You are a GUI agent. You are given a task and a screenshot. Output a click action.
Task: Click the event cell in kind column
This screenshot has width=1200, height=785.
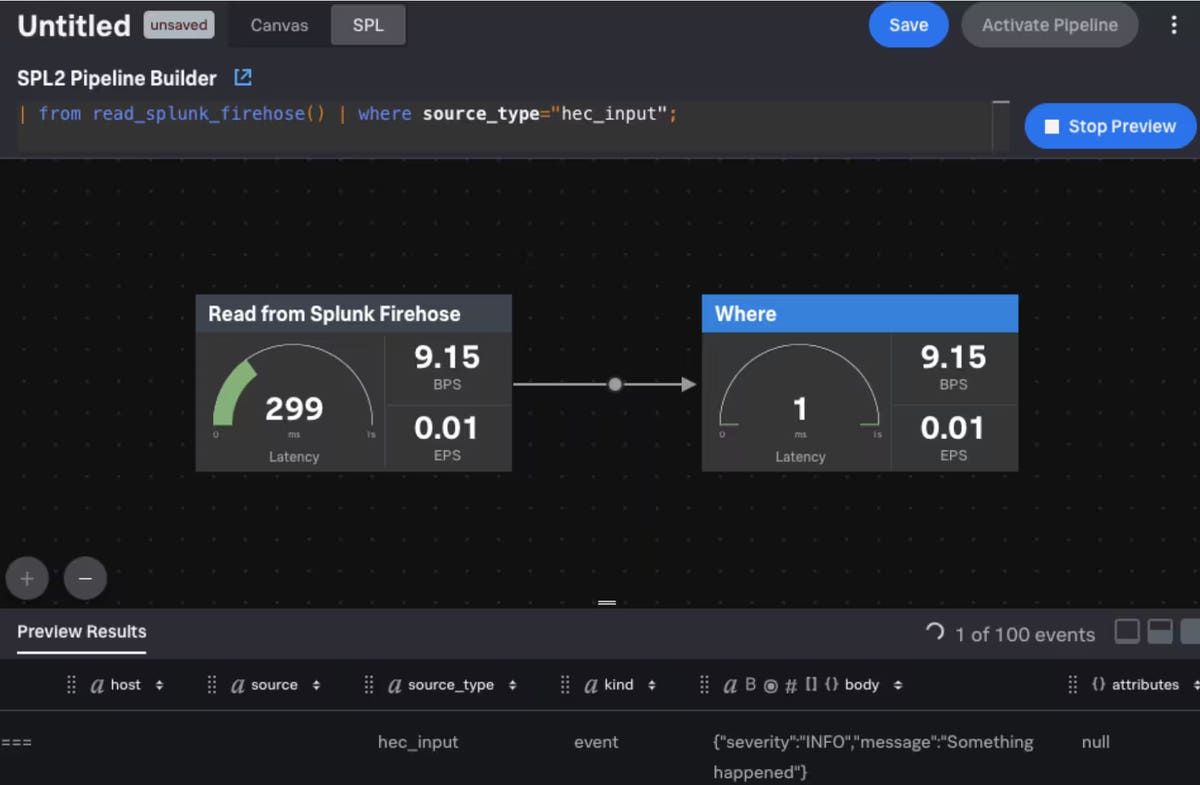[596, 742]
